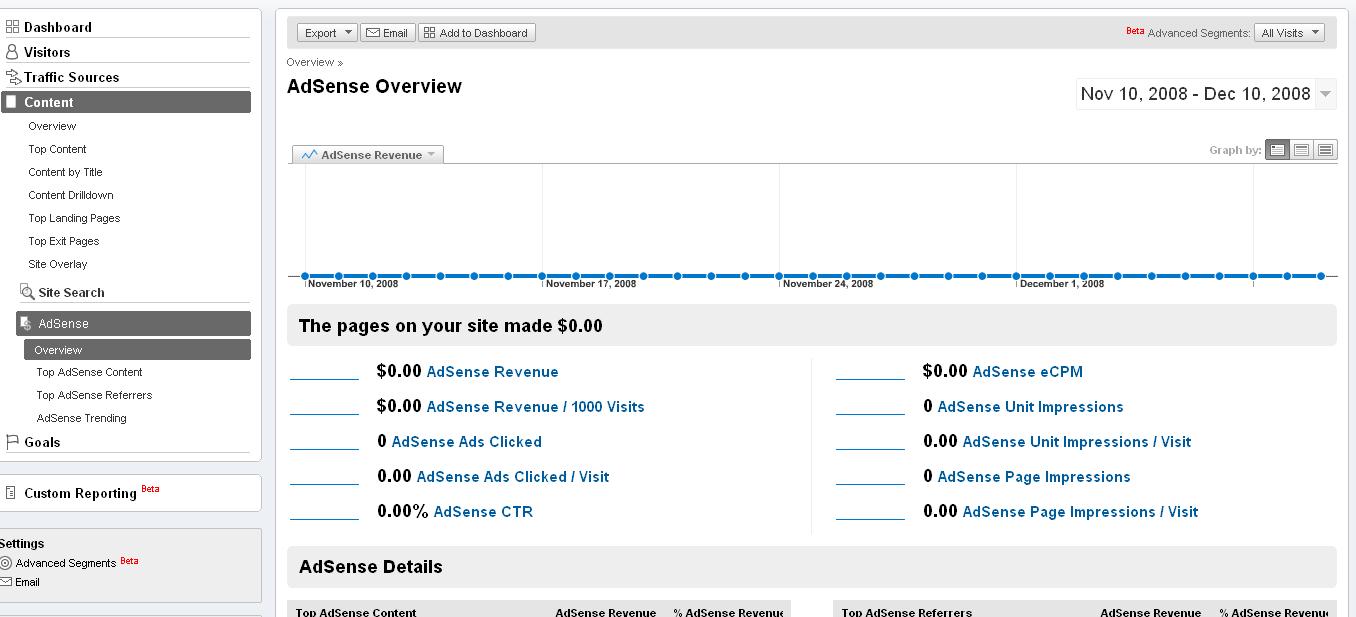The width and height of the screenshot is (1356, 617).
Task: Open Top AdSense Content report
Action: [89, 372]
